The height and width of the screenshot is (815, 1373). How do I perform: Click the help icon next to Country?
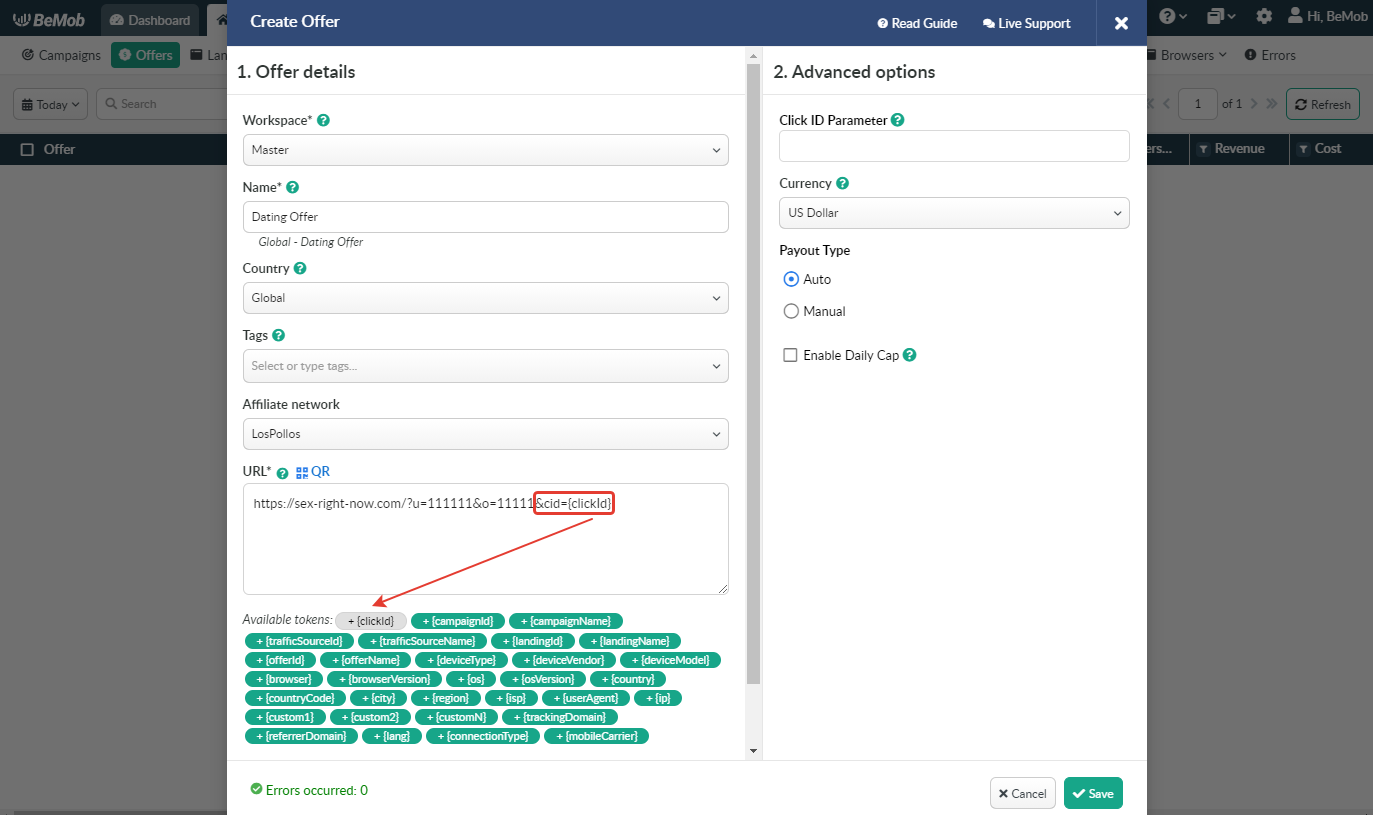[300, 269]
